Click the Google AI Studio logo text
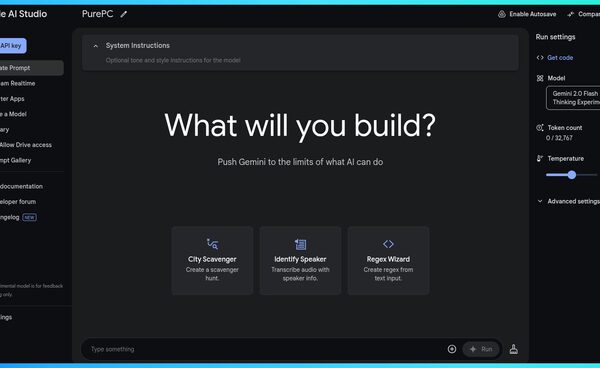 click(x=23, y=14)
